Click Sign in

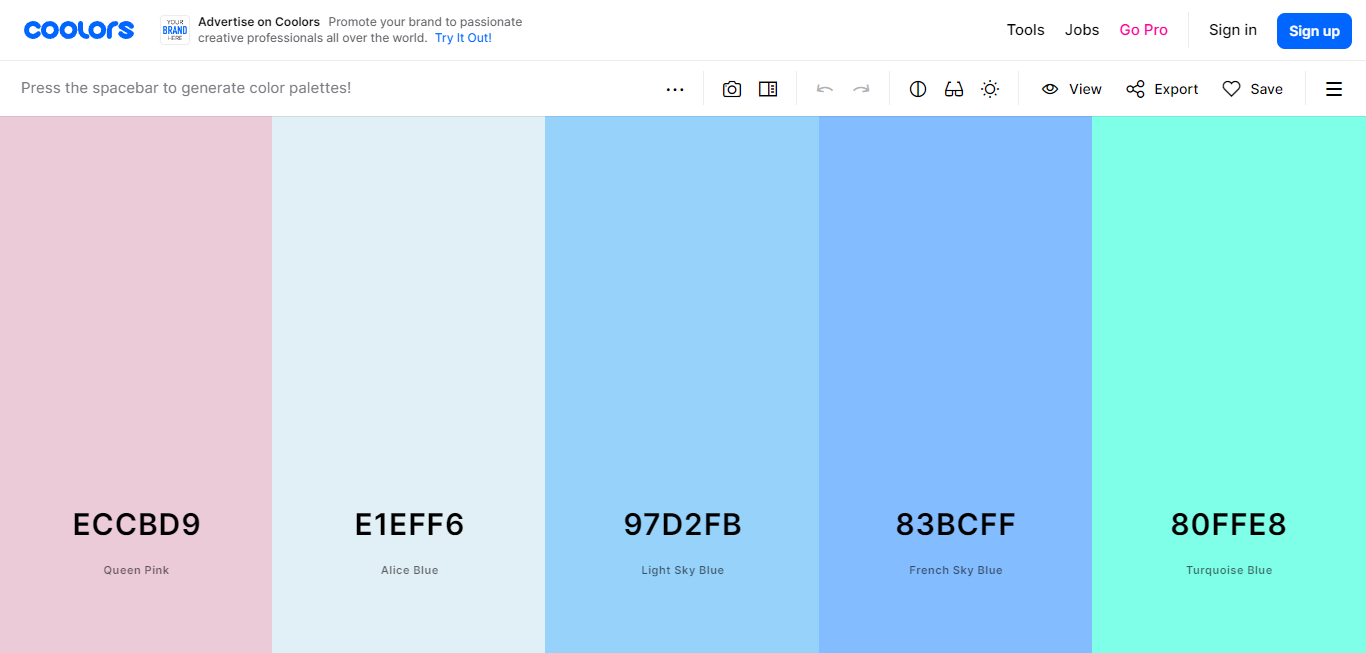[x=1233, y=30]
